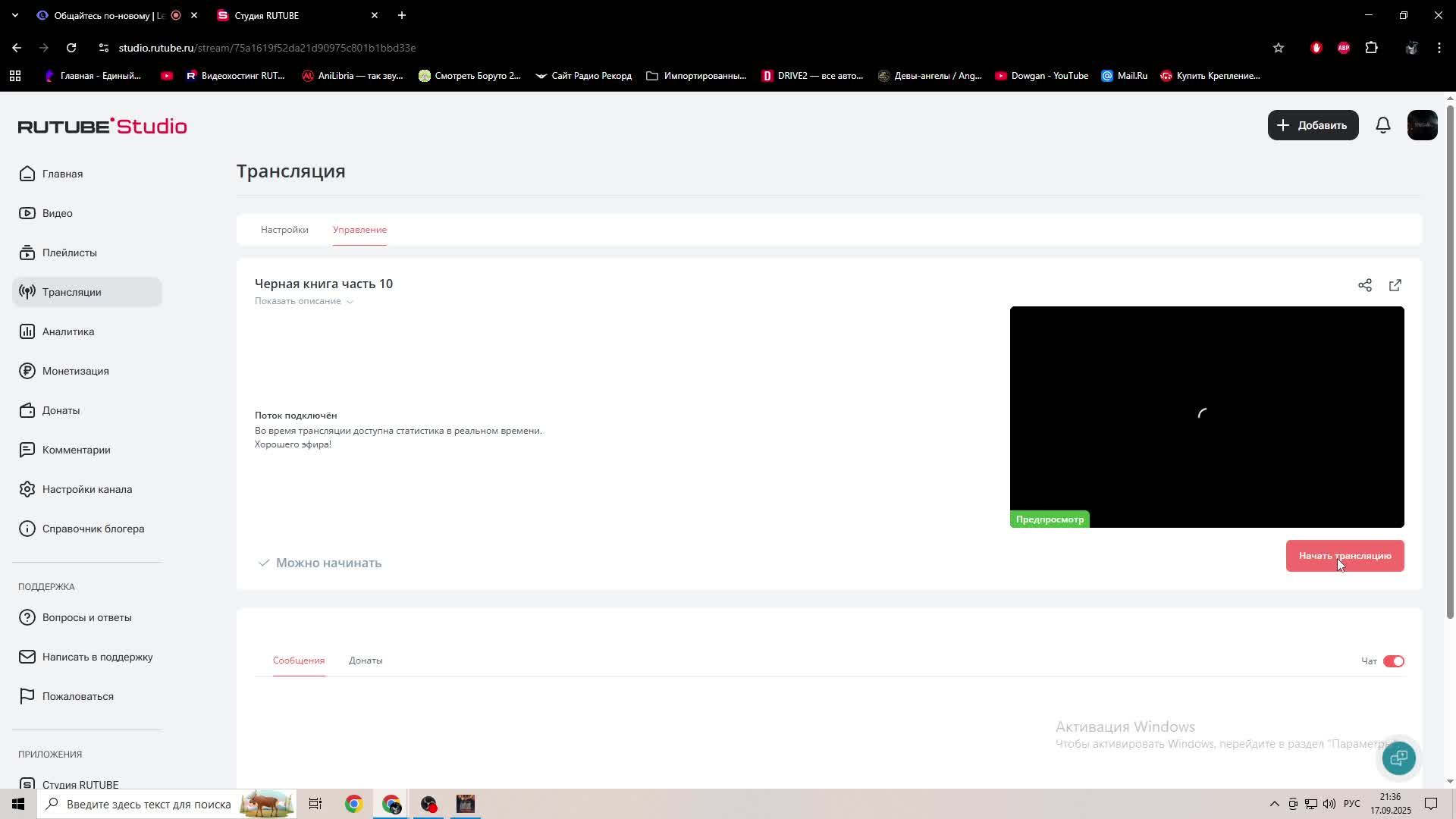The width and height of the screenshot is (1456, 819).
Task: Switch to the Настройки tab
Action: point(284,230)
